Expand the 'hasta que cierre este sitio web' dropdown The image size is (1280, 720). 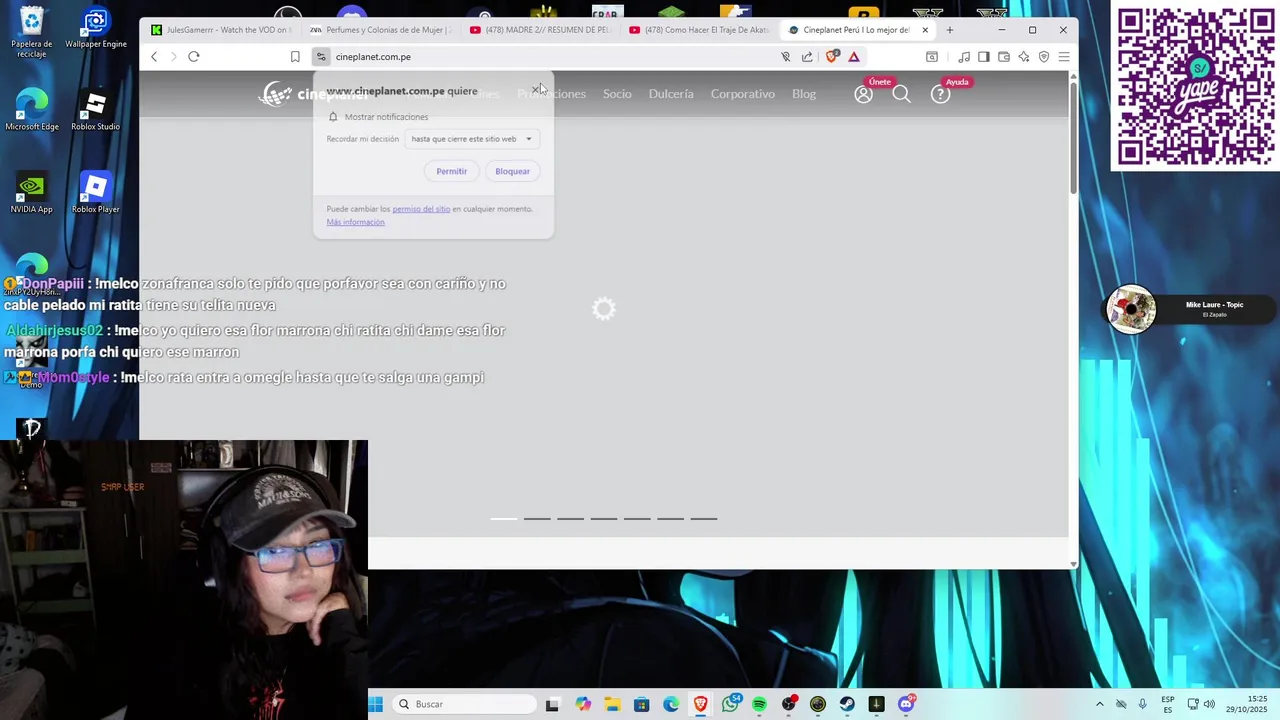point(472,139)
